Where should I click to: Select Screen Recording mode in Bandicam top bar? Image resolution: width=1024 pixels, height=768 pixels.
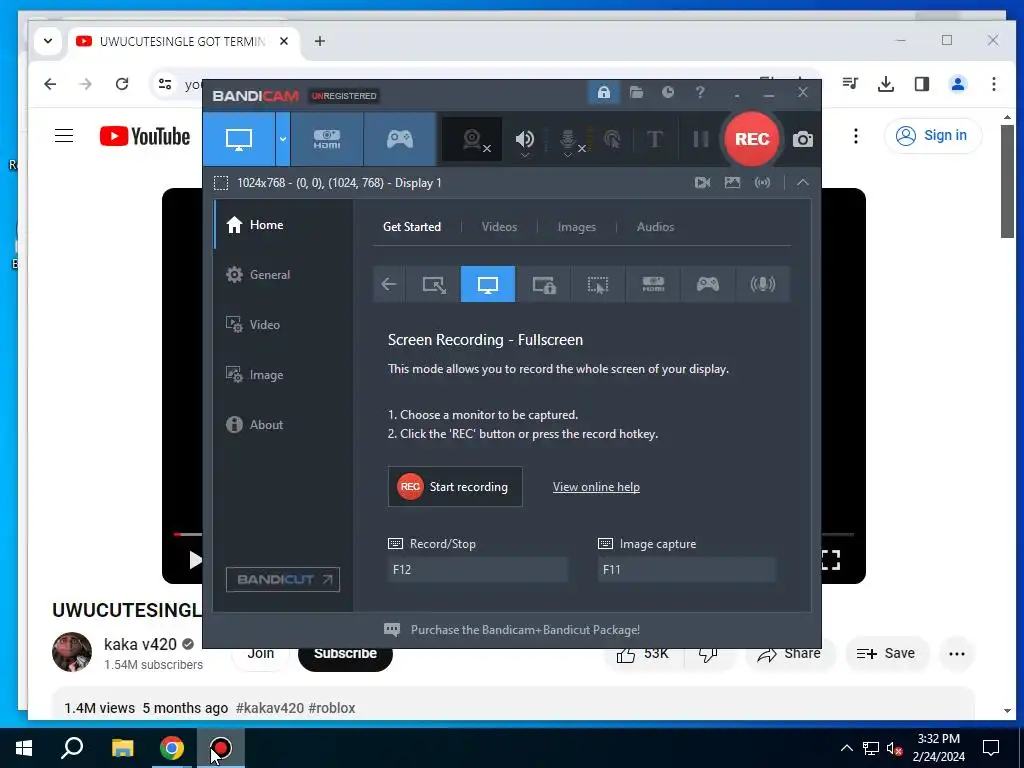(x=239, y=139)
